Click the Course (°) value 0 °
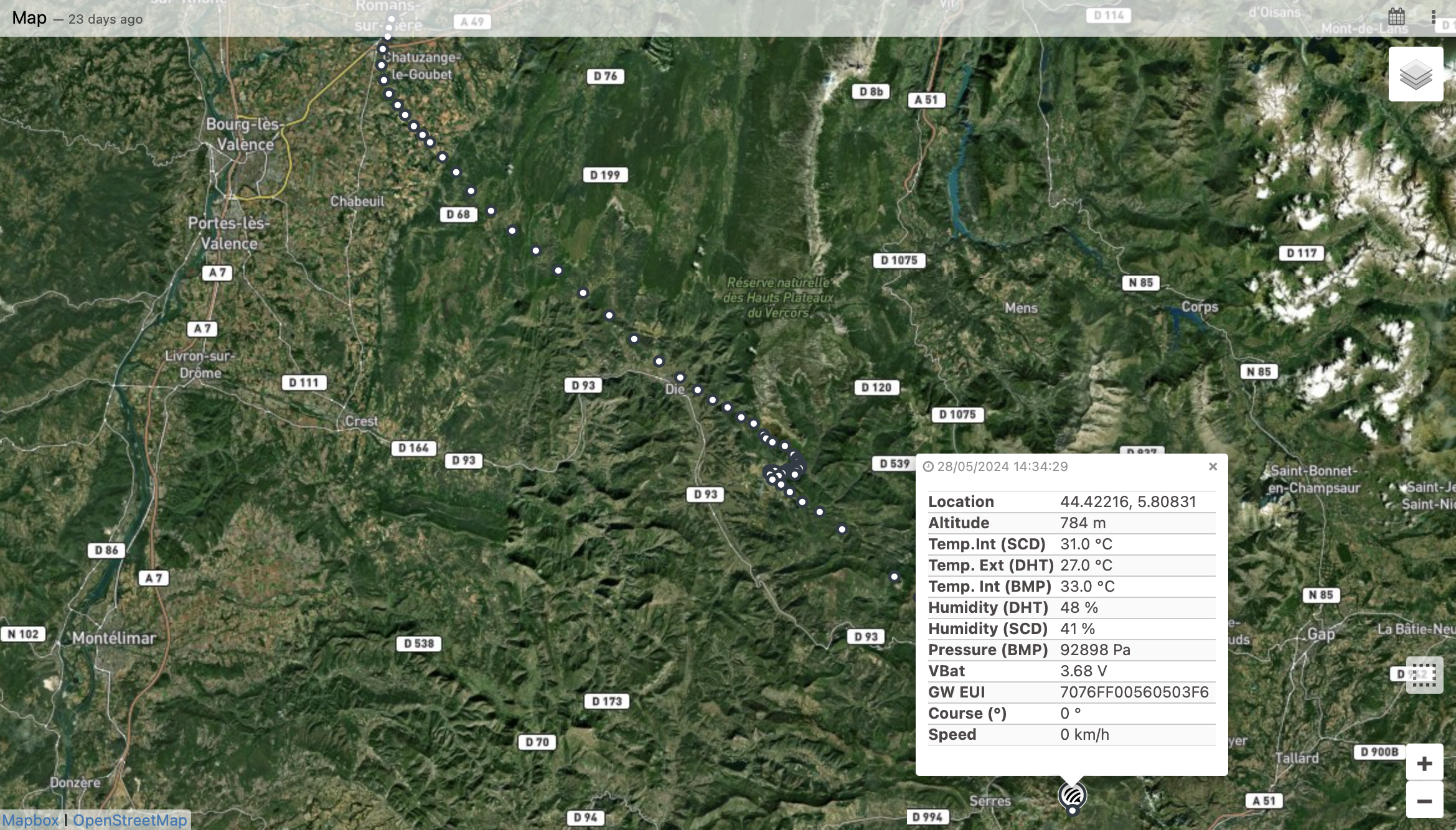1456x830 pixels. click(1070, 713)
